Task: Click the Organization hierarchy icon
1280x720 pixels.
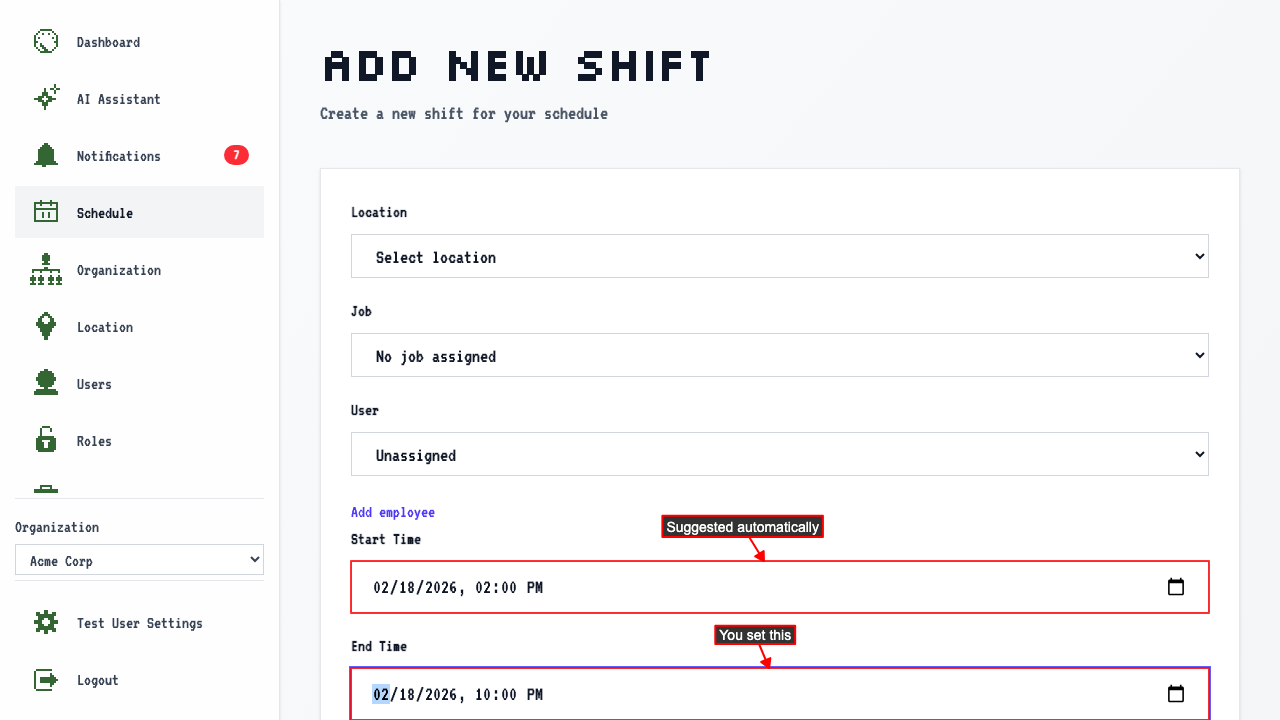Action: coord(46,270)
